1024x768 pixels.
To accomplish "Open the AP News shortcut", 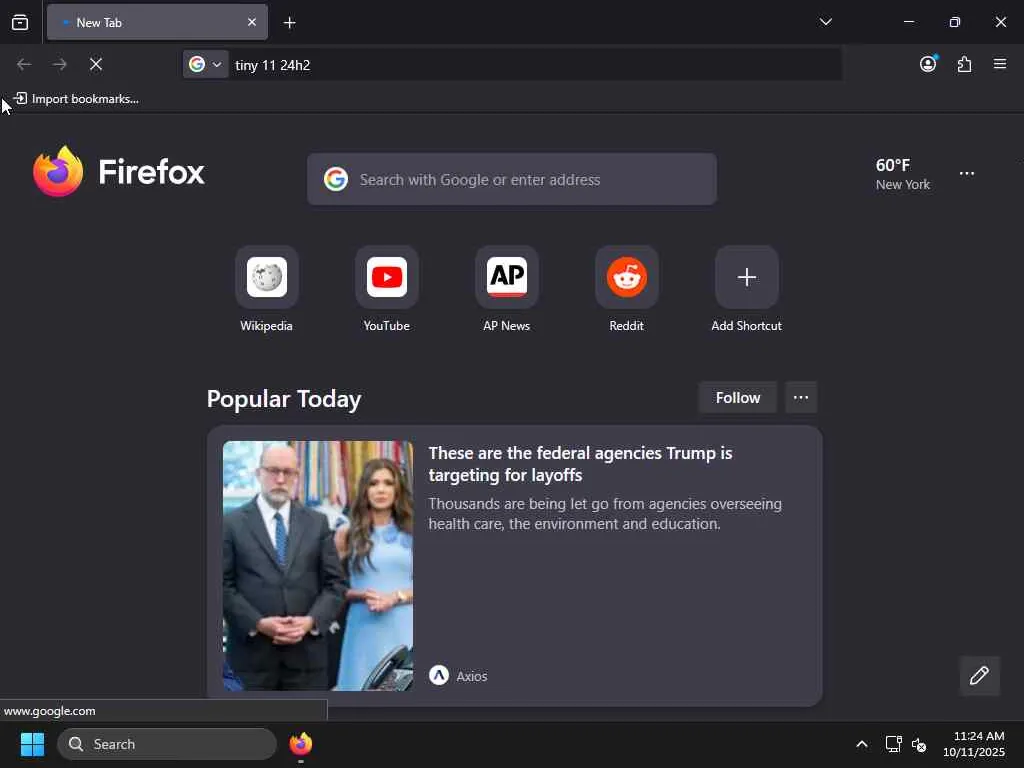I will (507, 290).
